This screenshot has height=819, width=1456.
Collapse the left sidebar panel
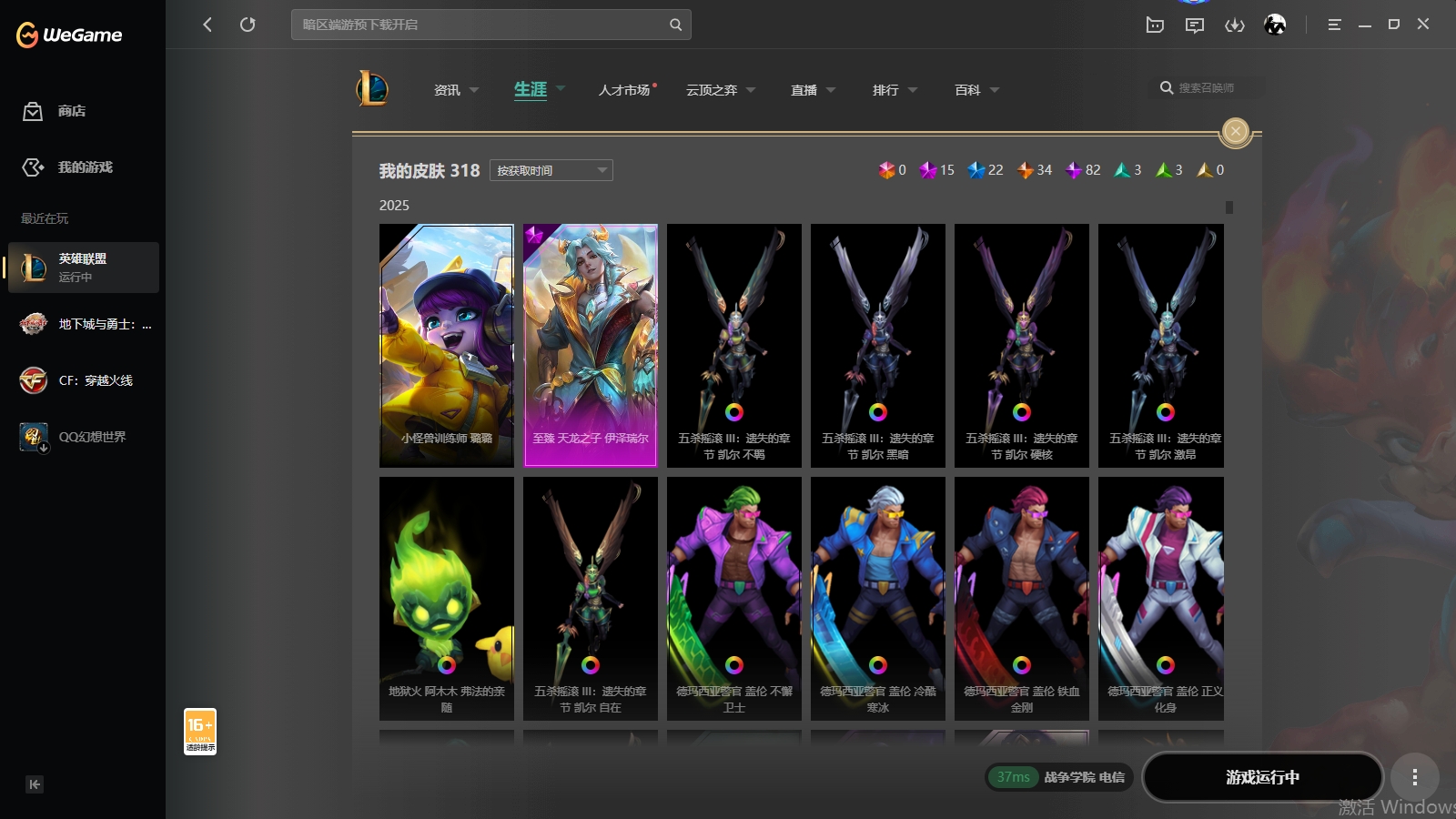pos(35,784)
